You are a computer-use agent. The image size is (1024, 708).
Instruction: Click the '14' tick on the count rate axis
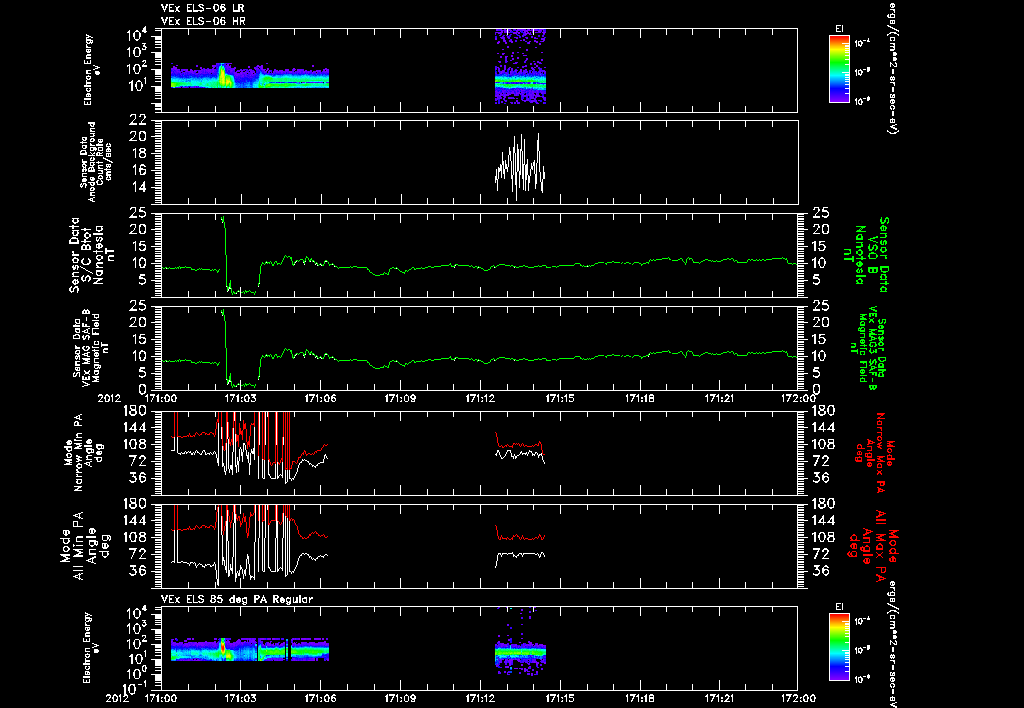tap(137, 187)
